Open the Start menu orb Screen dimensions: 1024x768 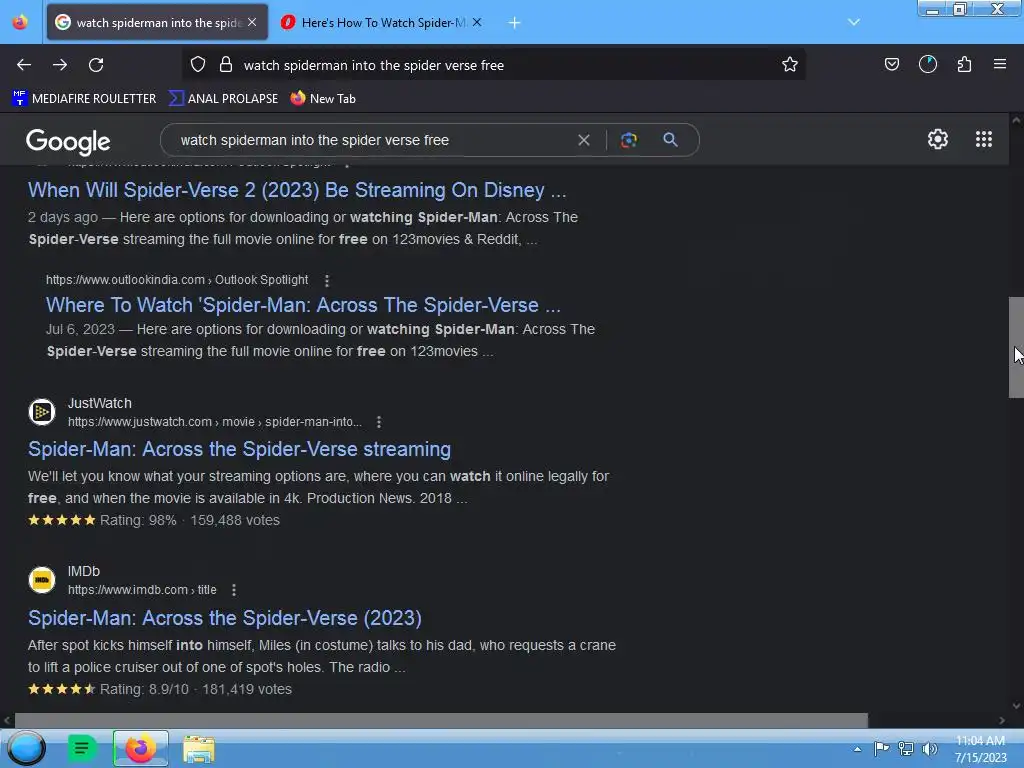pyautogui.click(x=27, y=748)
